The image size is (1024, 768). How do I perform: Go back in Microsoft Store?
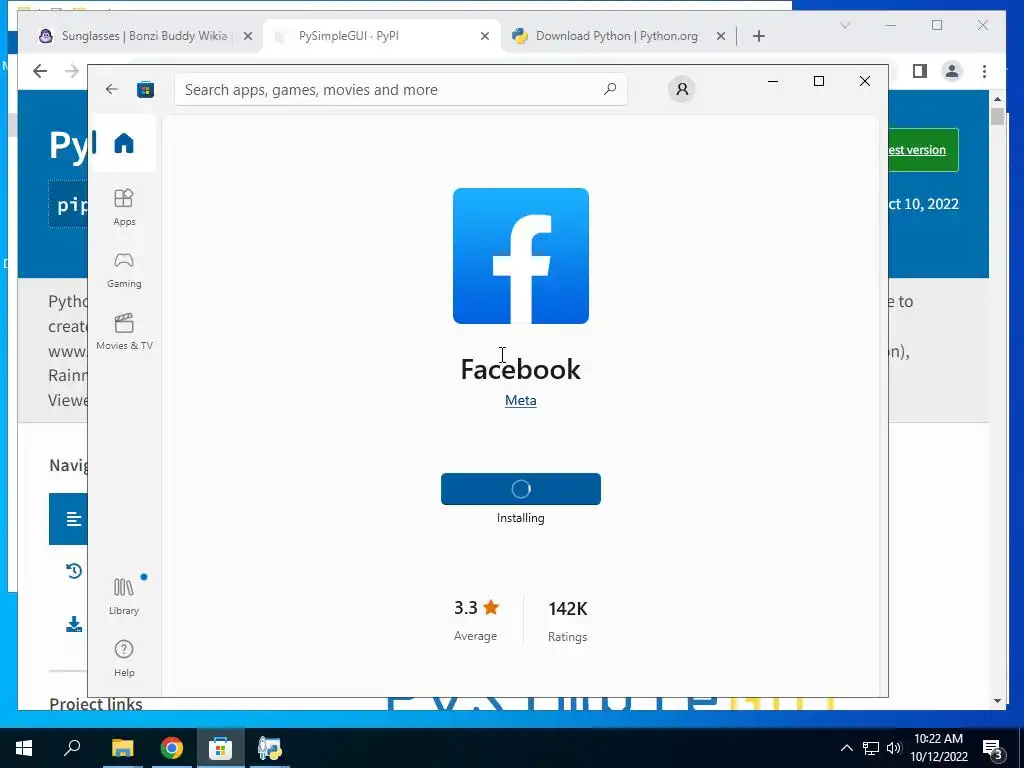(112, 89)
